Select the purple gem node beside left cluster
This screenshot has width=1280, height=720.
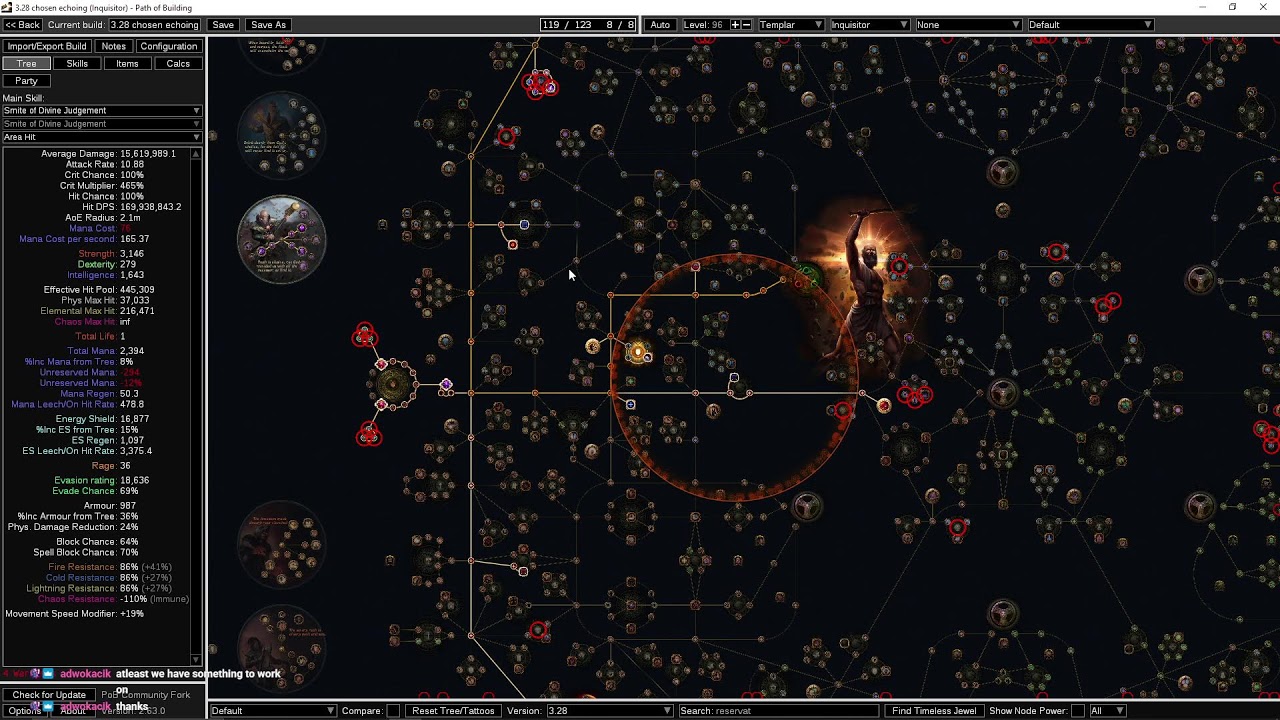(446, 385)
